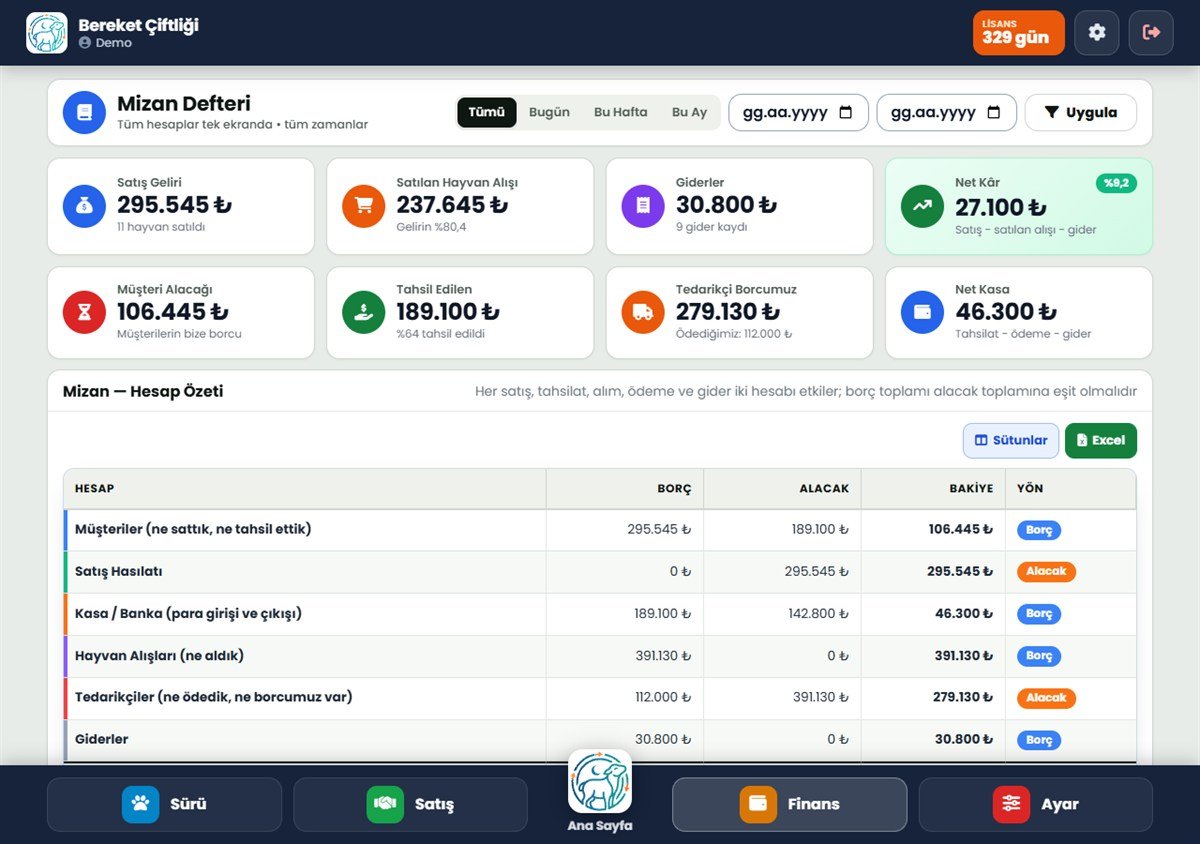Select the Satış Hasılatı row name
Screen dimensions: 1200x844
click(118, 572)
